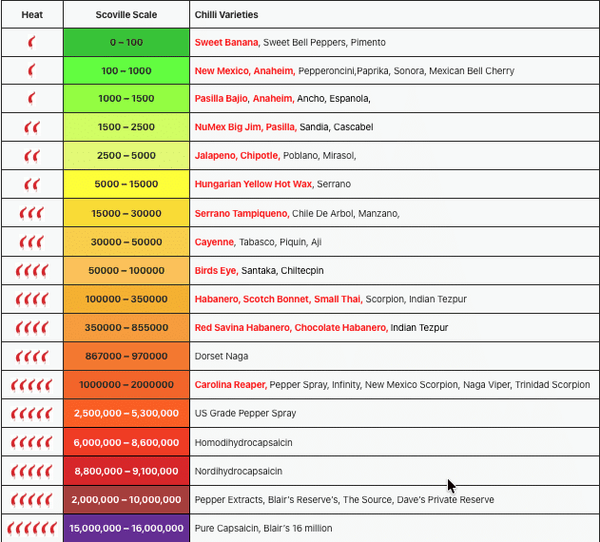Open the Red Savina Habanero link
Viewport: 600px width, 542px height.
tap(243, 328)
